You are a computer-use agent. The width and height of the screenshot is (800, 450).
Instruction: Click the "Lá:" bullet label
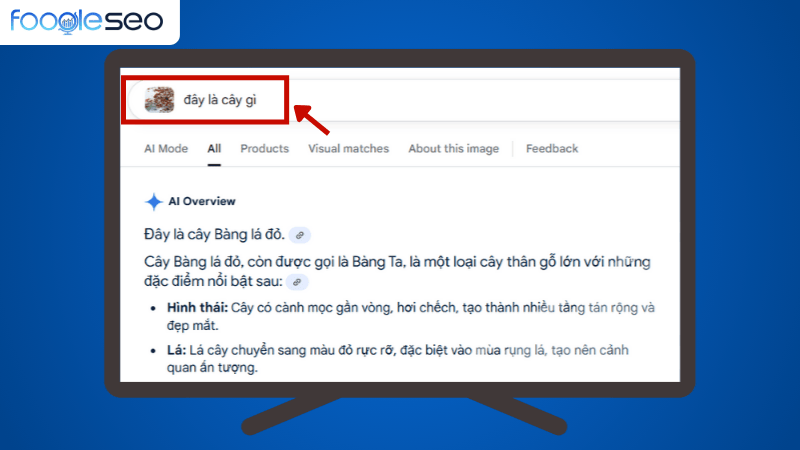[176, 350]
